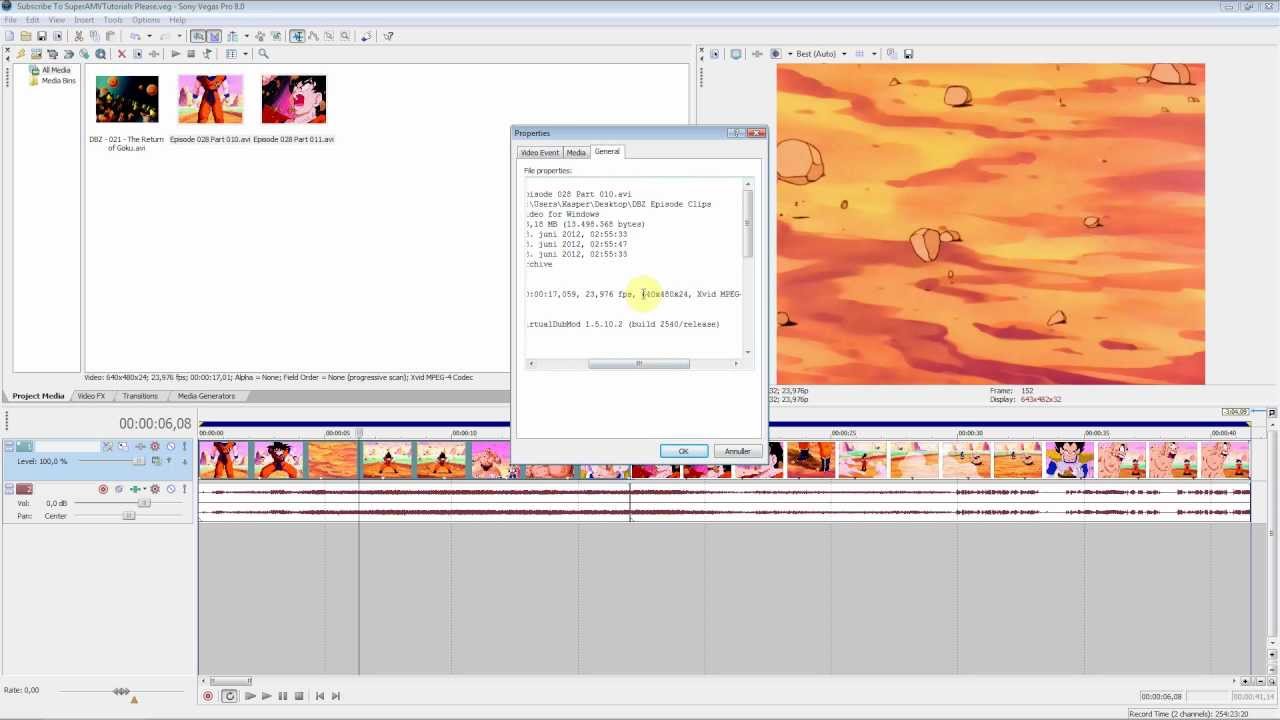Click Track Motion icon on video track 1

123,446
